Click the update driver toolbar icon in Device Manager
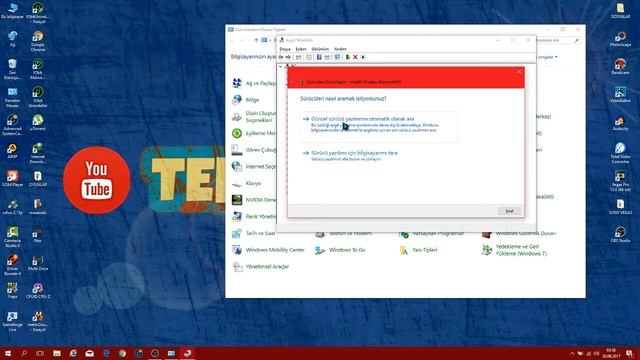Screen dimensions: 640x360 tap(347, 57)
